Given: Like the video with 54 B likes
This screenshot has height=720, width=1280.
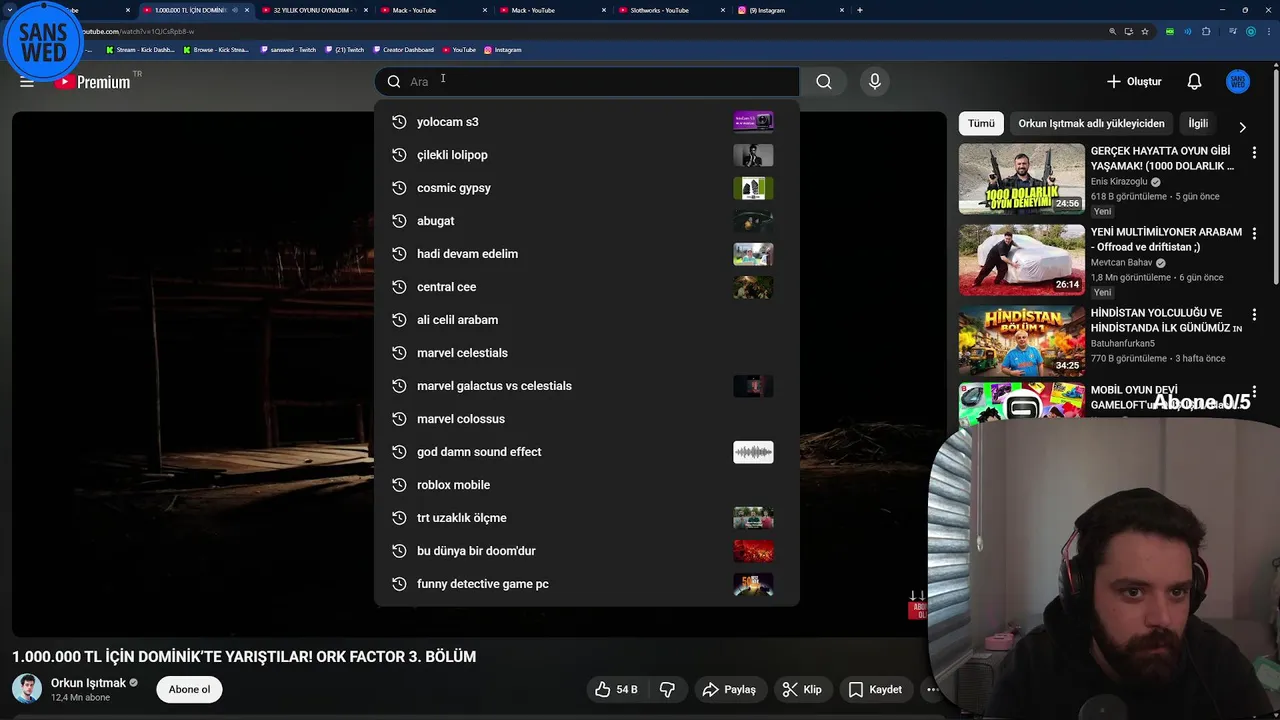Looking at the screenshot, I should point(616,689).
